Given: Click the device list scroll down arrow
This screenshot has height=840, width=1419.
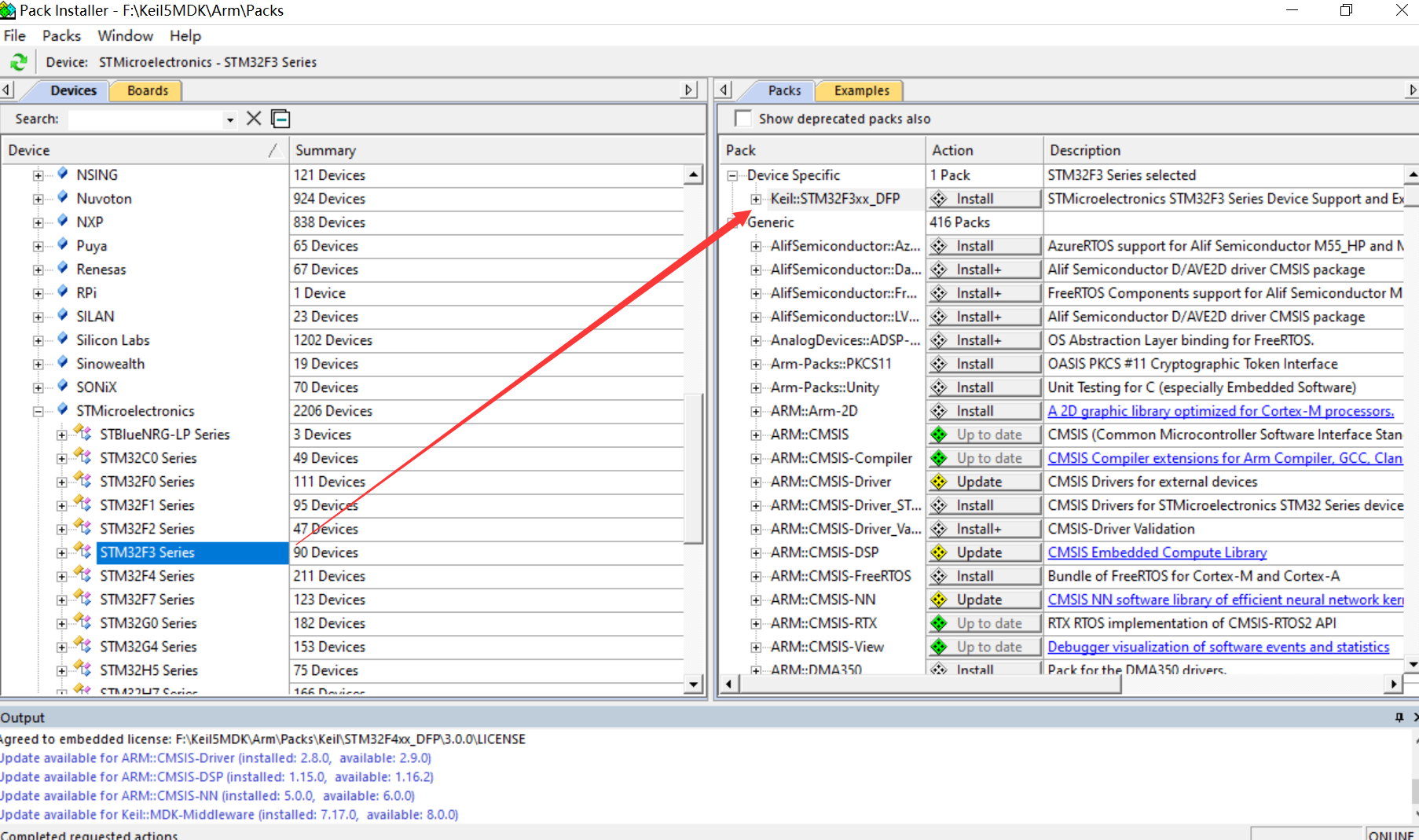Looking at the screenshot, I should point(693,684).
